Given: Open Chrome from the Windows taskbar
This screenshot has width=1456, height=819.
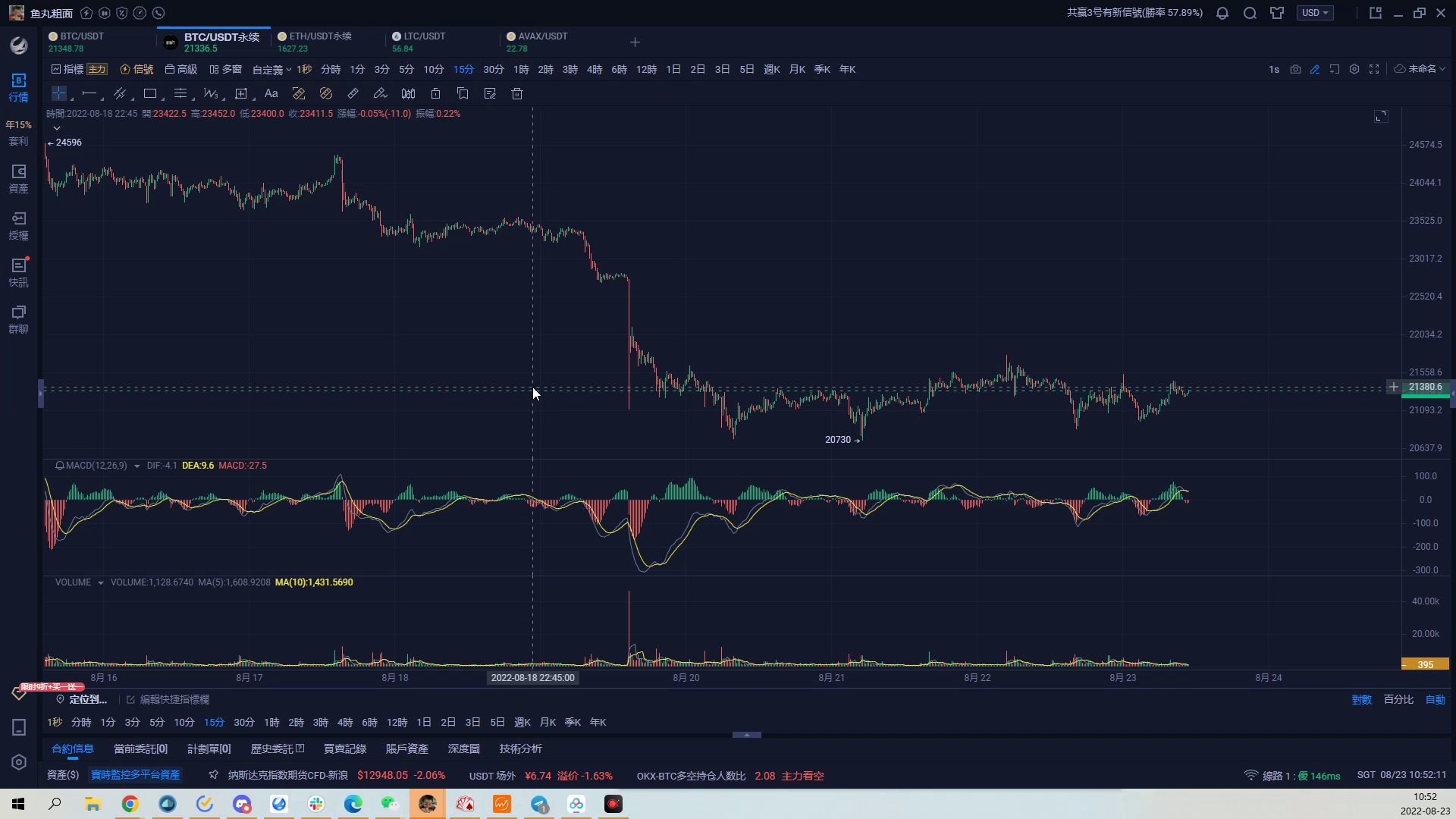Looking at the screenshot, I should click(130, 804).
